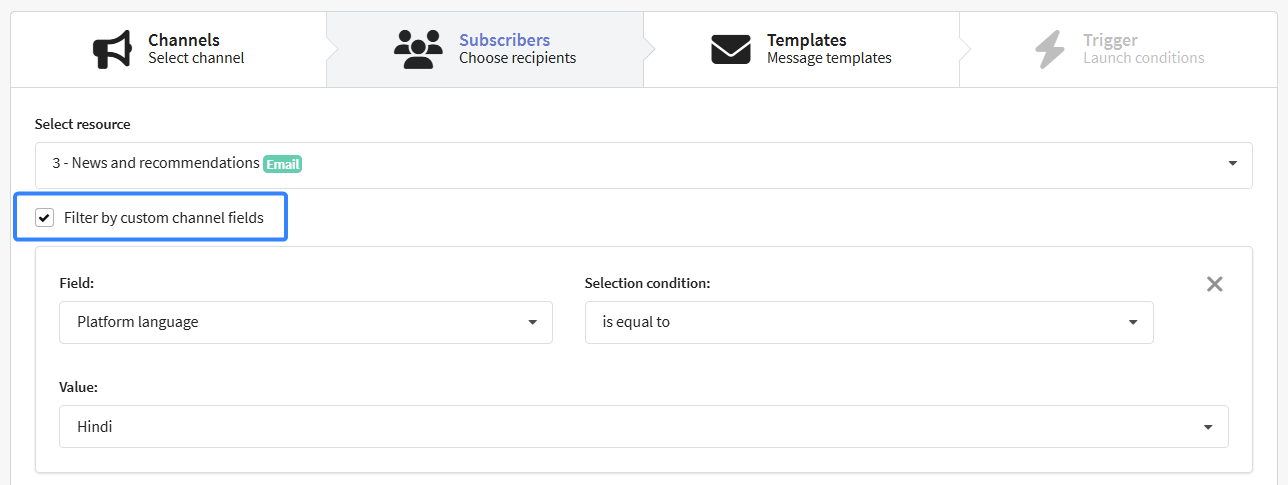Click the Value dropdown arrow
The width and height of the screenshot is (1288, 485).
[1208, 427]
